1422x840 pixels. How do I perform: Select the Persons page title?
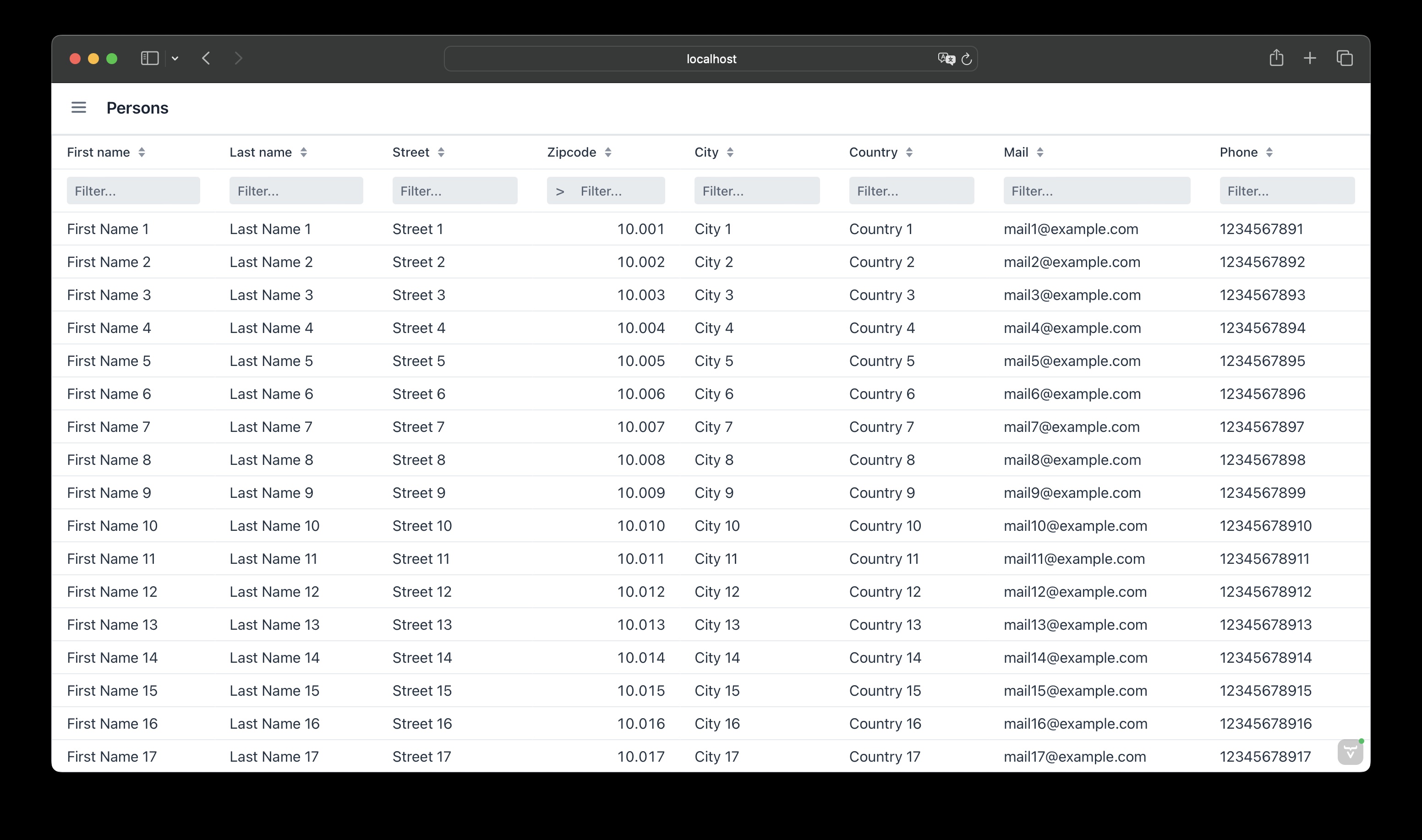(137, 108)
